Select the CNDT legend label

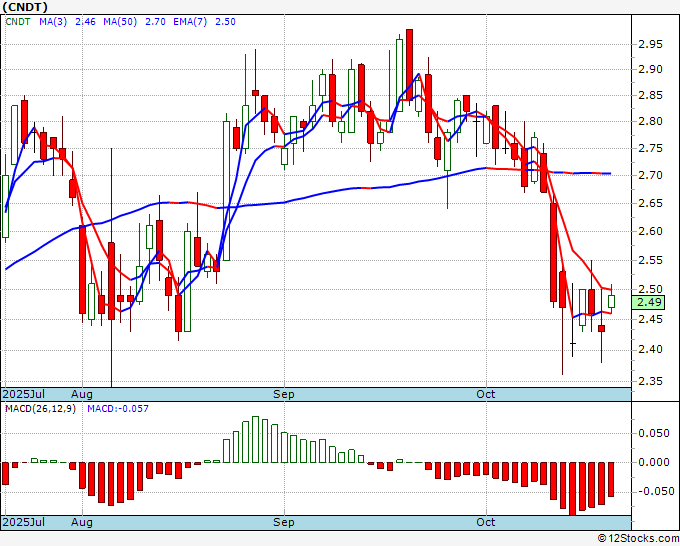pyautogui.click(x=18, y=22)
